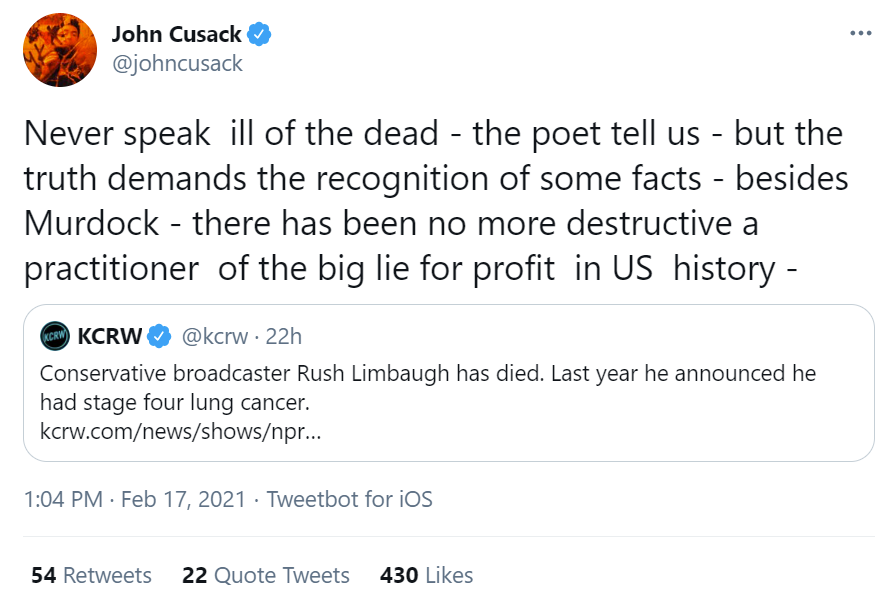Click John Cusack's blue verified badge

(260, 35)
